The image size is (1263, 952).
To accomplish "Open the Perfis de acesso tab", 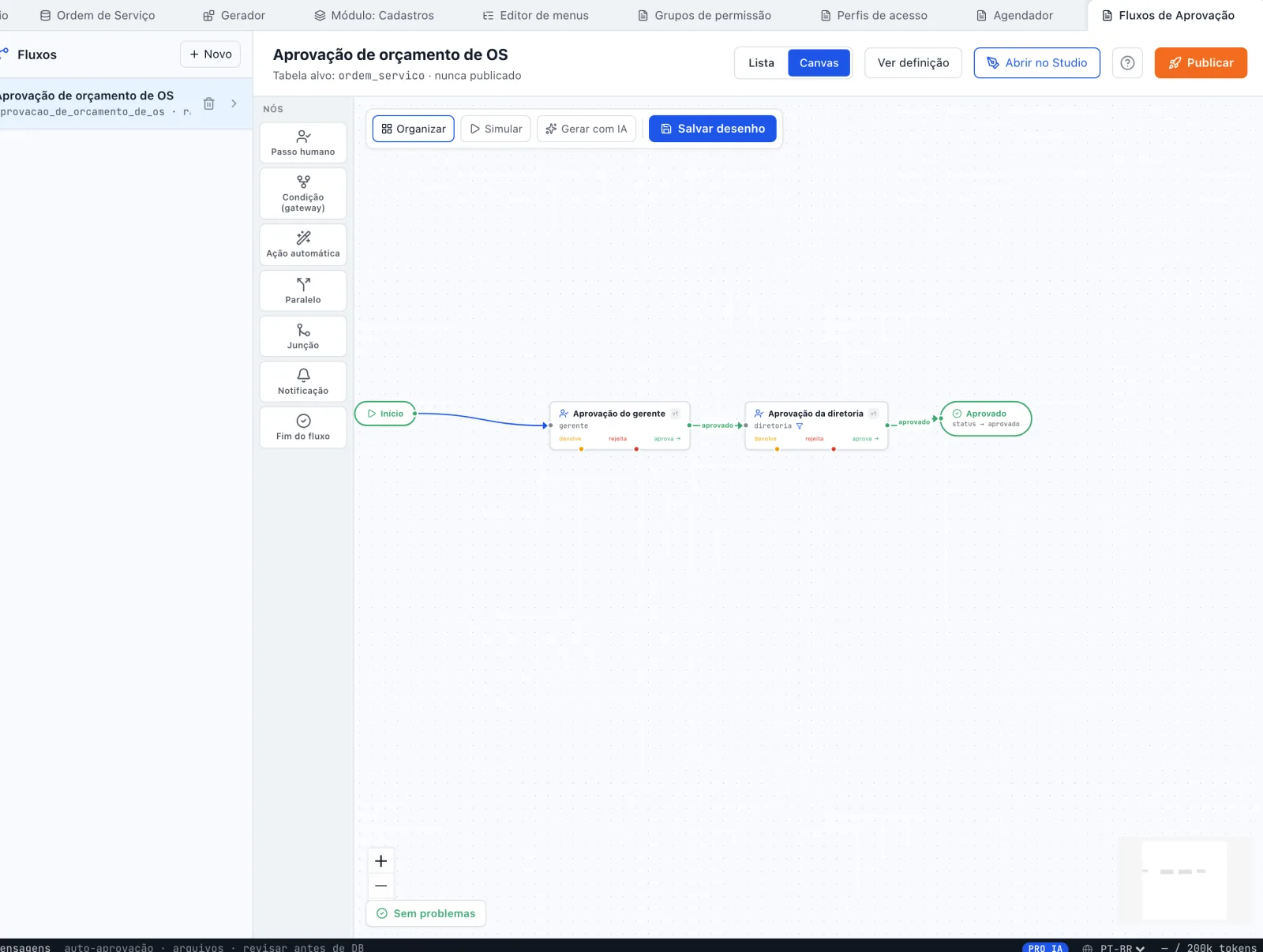I will pyautogui.click(x=874, y=16).
